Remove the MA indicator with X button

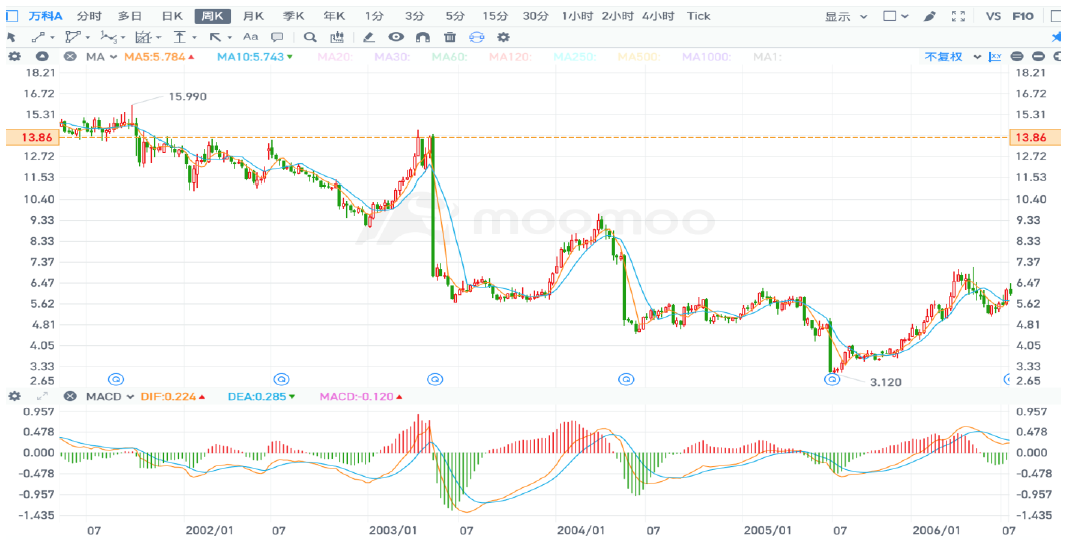pos(70,56)
